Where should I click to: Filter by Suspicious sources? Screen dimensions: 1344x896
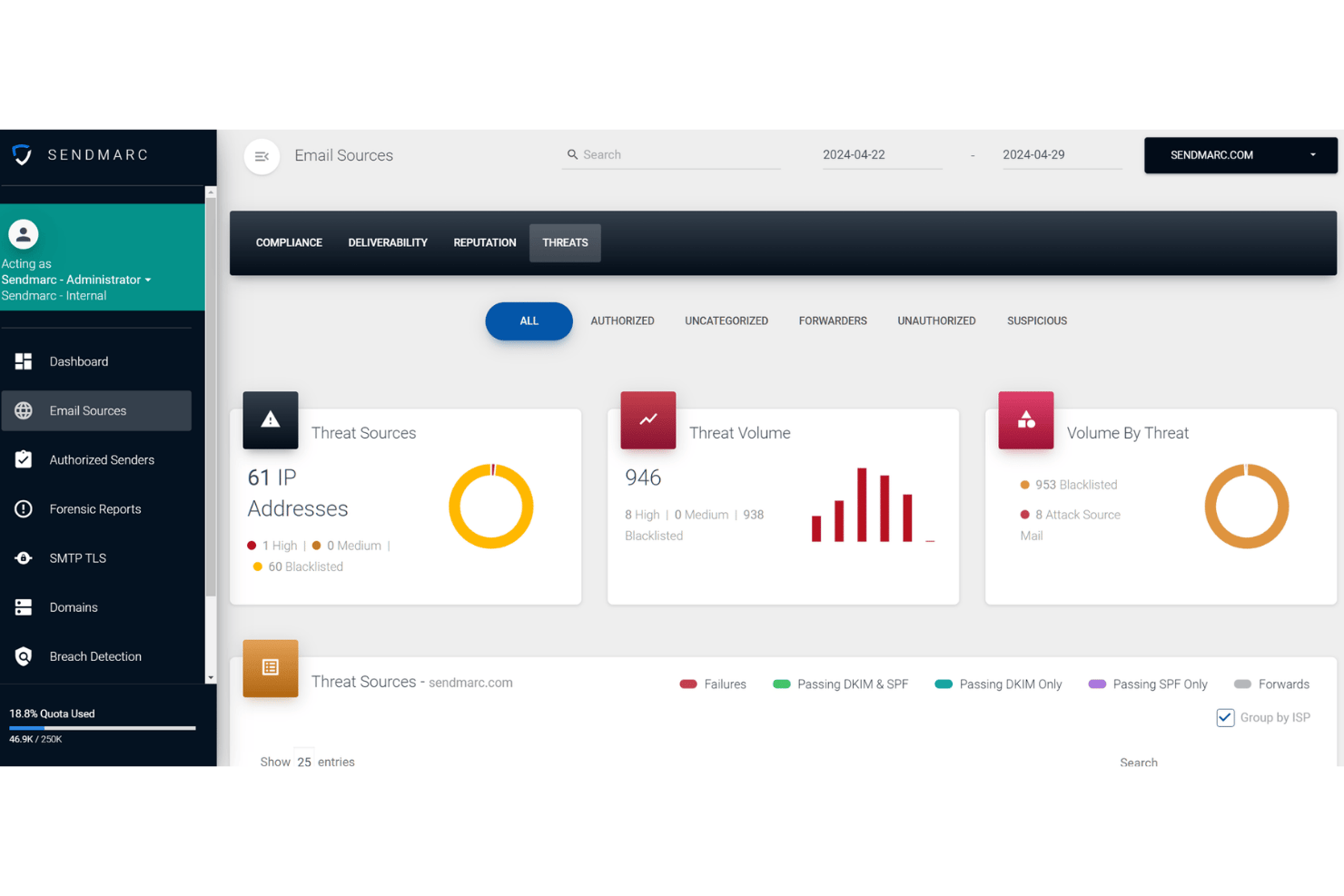click(1037, 321)
